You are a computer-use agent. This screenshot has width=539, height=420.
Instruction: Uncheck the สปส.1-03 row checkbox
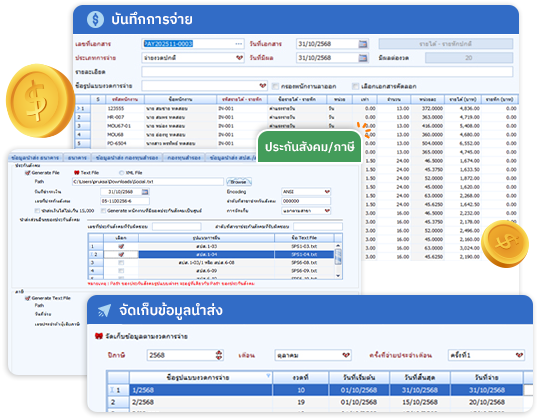click(x=121, y=246)
